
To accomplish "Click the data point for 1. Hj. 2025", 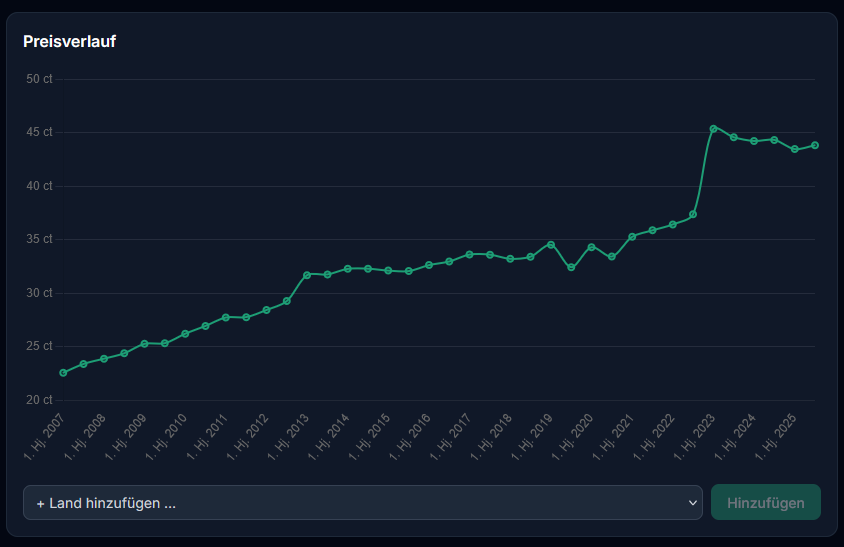I will [x=794, y=149].
